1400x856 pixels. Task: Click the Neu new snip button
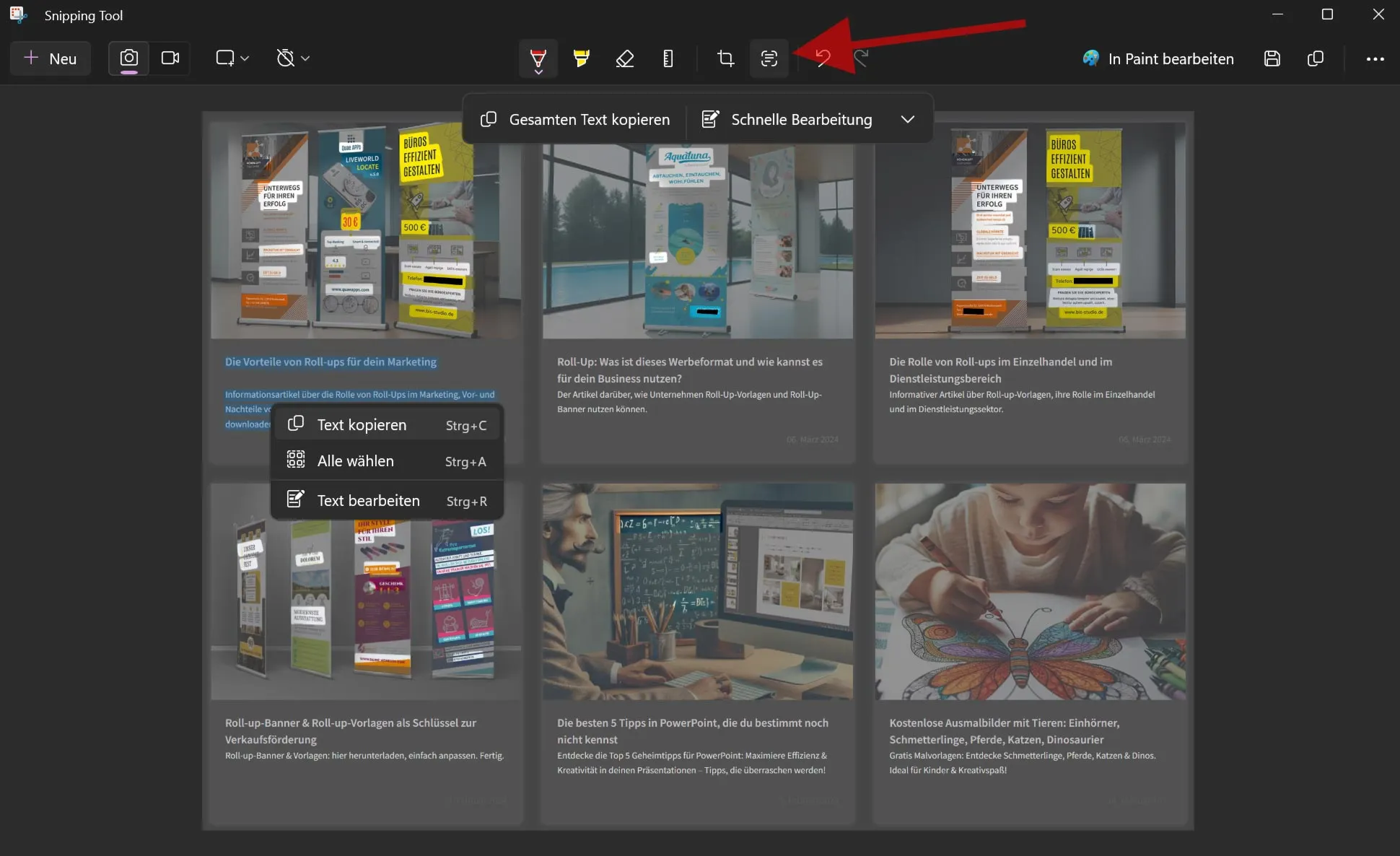click(51, 58)
